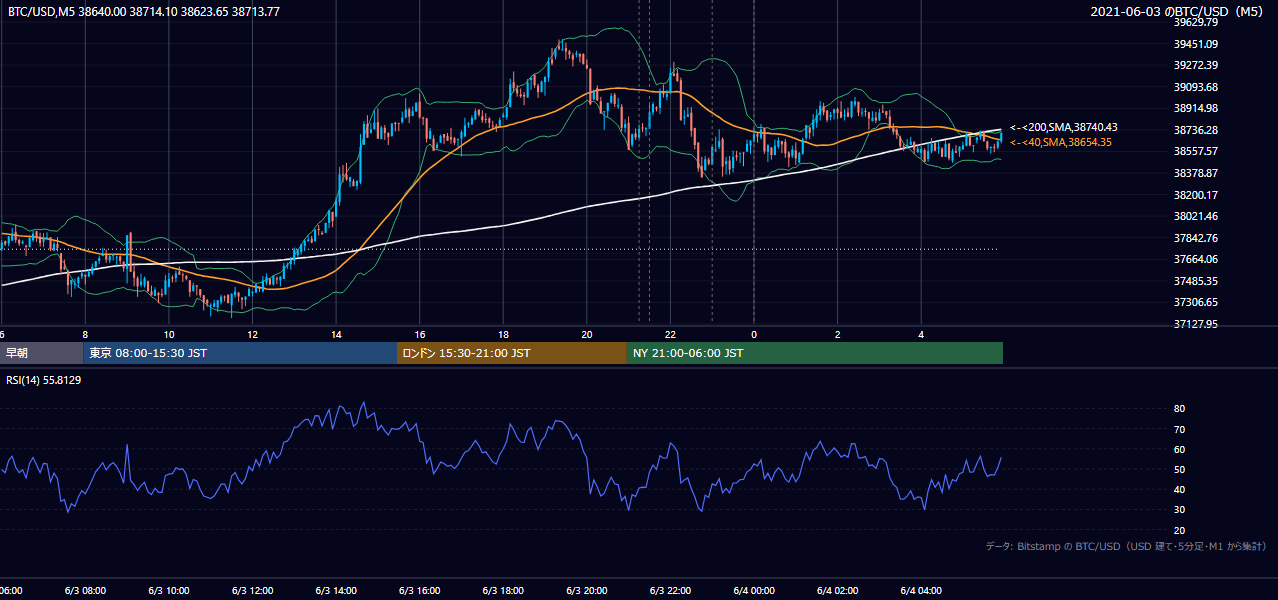Select the 早朝 session bar
Image resolution: width=1278 pixels, height=600 pixels.
point(41,353)
